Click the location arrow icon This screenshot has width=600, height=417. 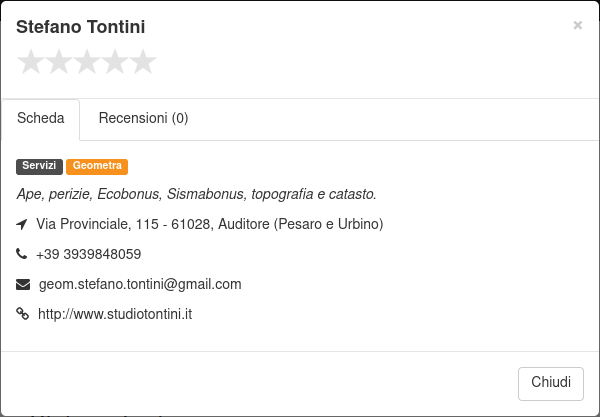pos(22,224)
